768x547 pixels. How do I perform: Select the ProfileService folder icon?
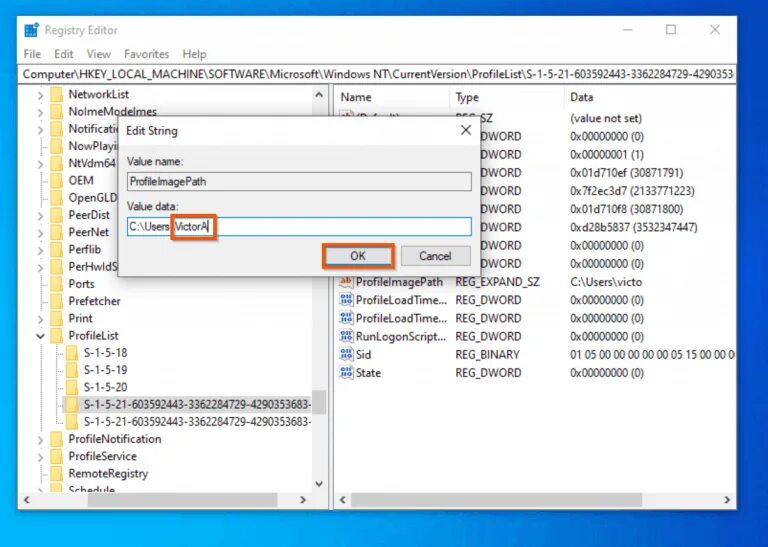(x=57, y=456)
